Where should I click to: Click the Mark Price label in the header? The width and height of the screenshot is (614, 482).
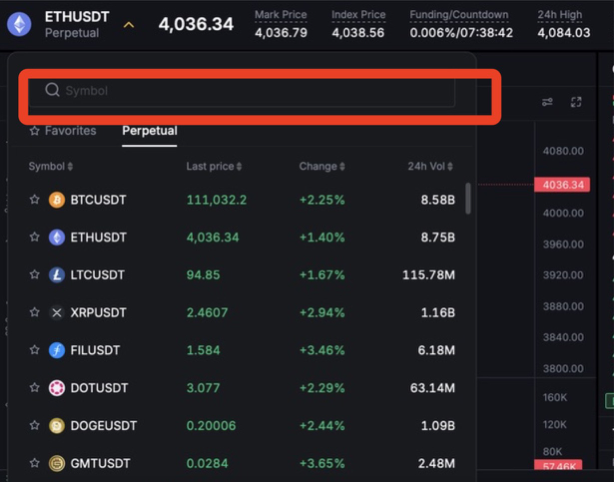point(281,15)
